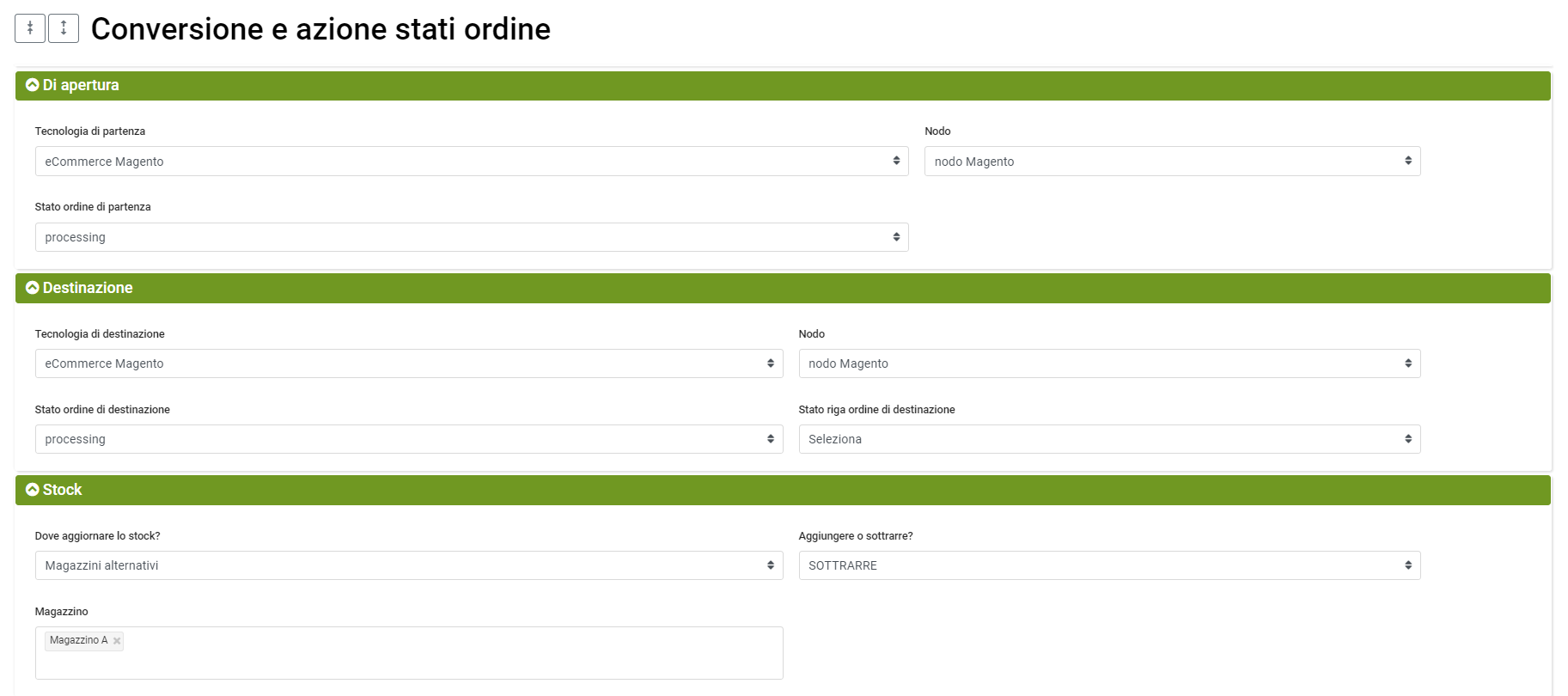Open the Dove aggiornare lo stock dropdown

click(x=408, y=565)
